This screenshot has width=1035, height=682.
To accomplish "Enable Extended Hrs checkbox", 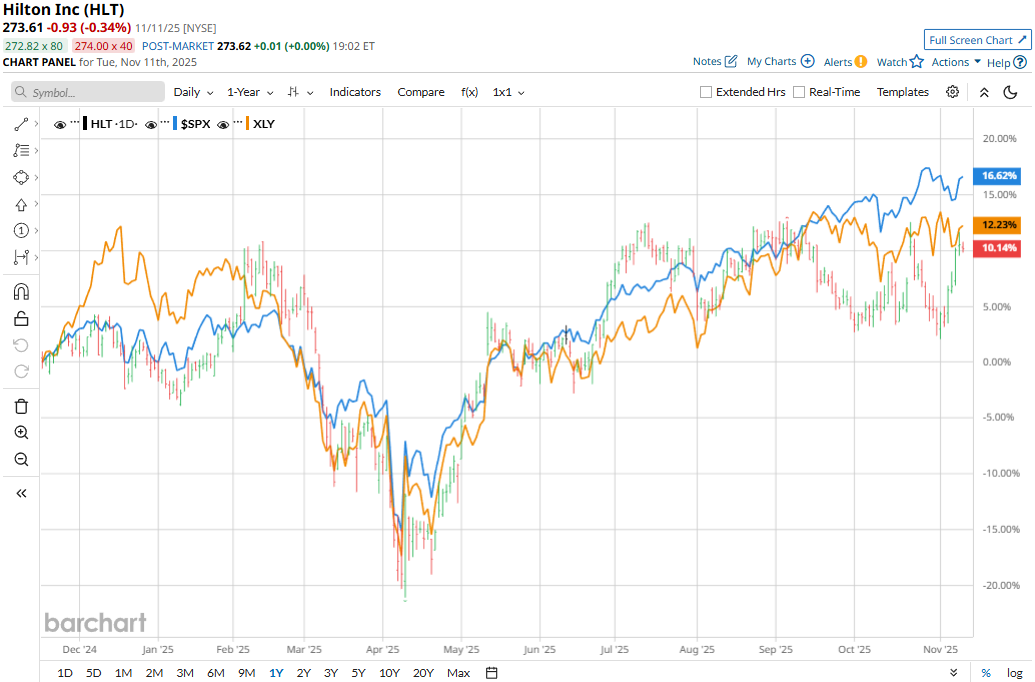I will point(706,92).
